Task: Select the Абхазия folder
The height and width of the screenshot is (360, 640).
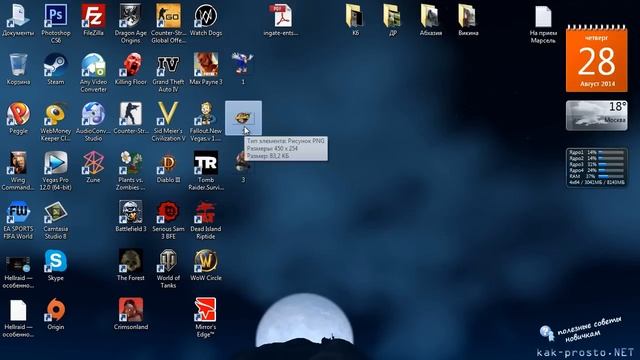Action: tap(431, 16)
